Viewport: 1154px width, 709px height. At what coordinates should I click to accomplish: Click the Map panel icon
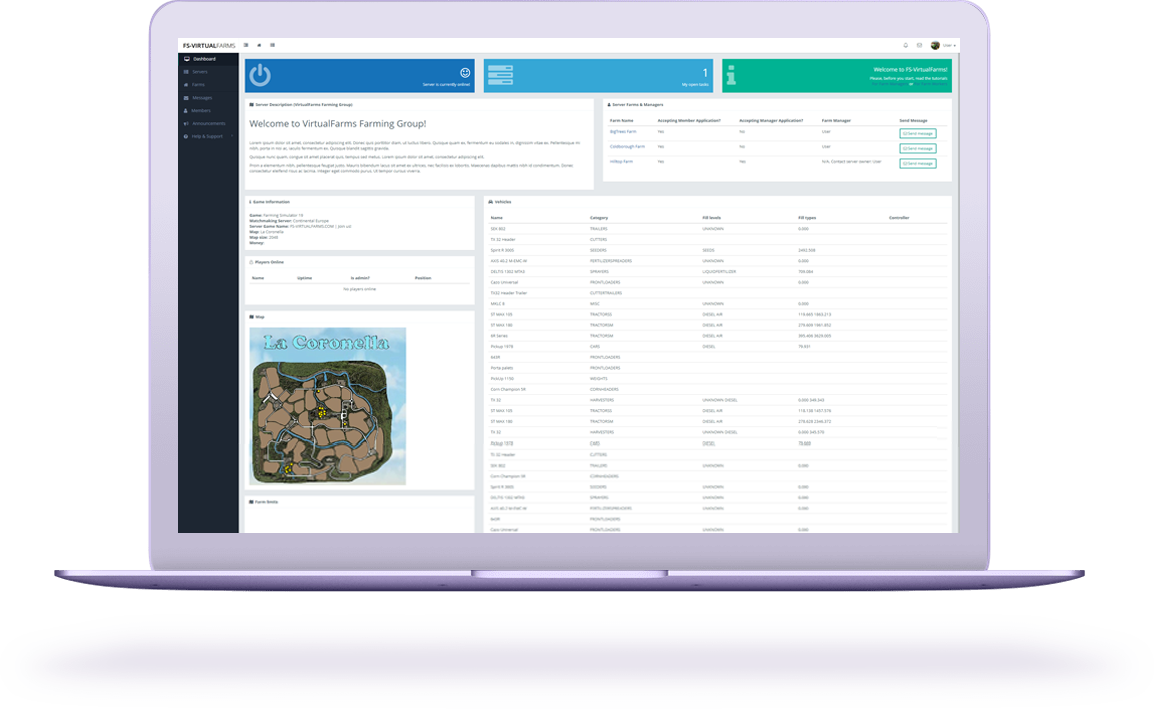pos(252,317)
